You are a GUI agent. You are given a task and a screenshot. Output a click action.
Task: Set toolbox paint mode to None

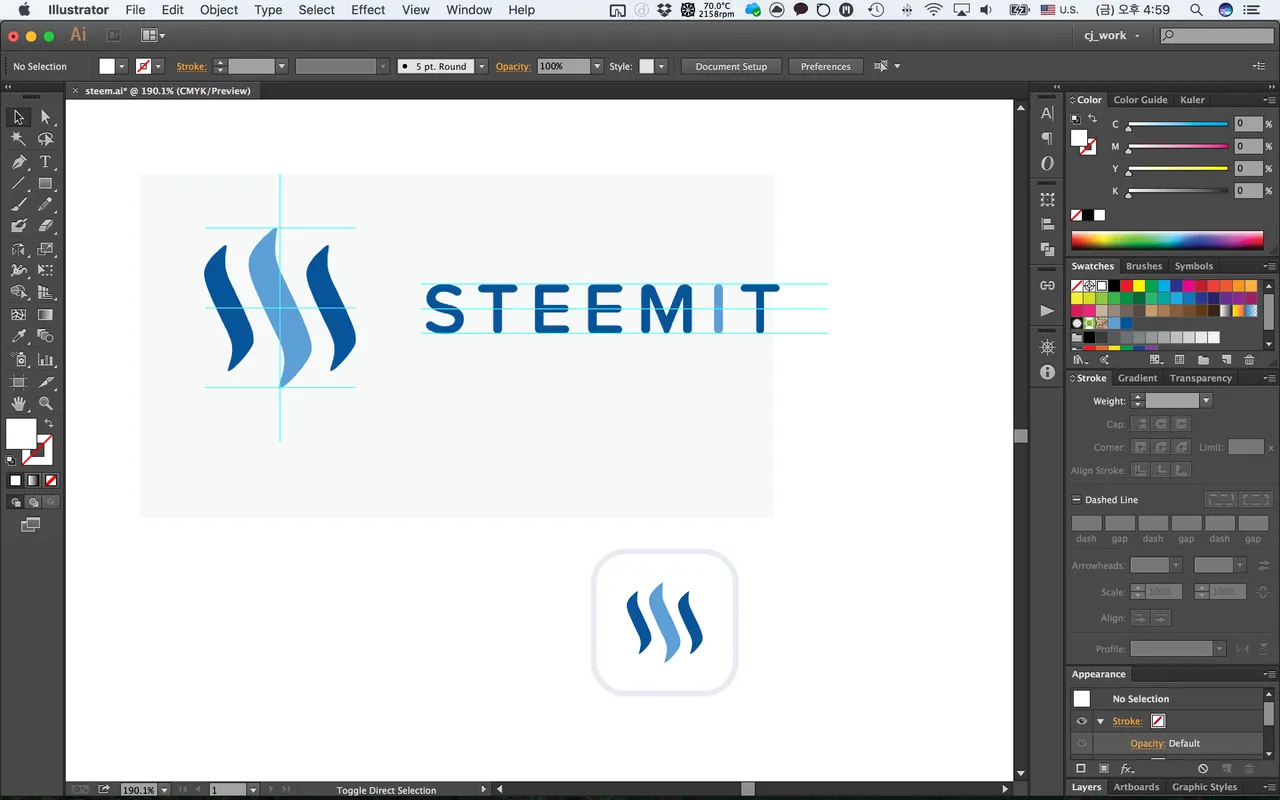[x=51, y=480]
